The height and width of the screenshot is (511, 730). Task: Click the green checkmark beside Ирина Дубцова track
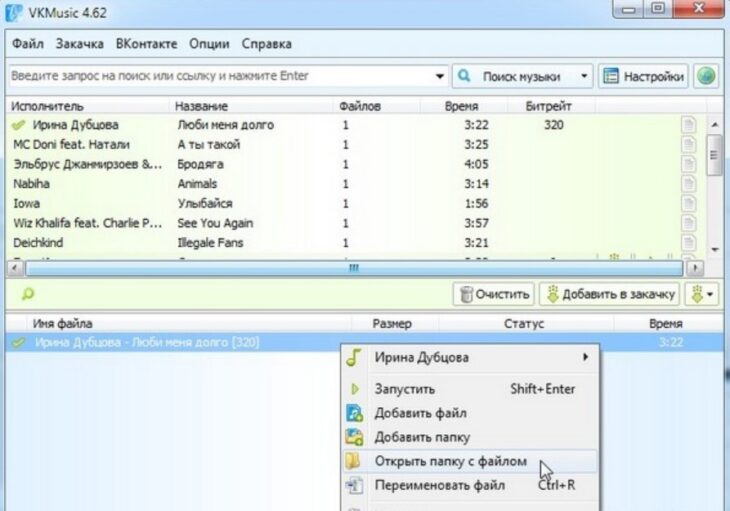pyautogui.click(x=17, y=125)
